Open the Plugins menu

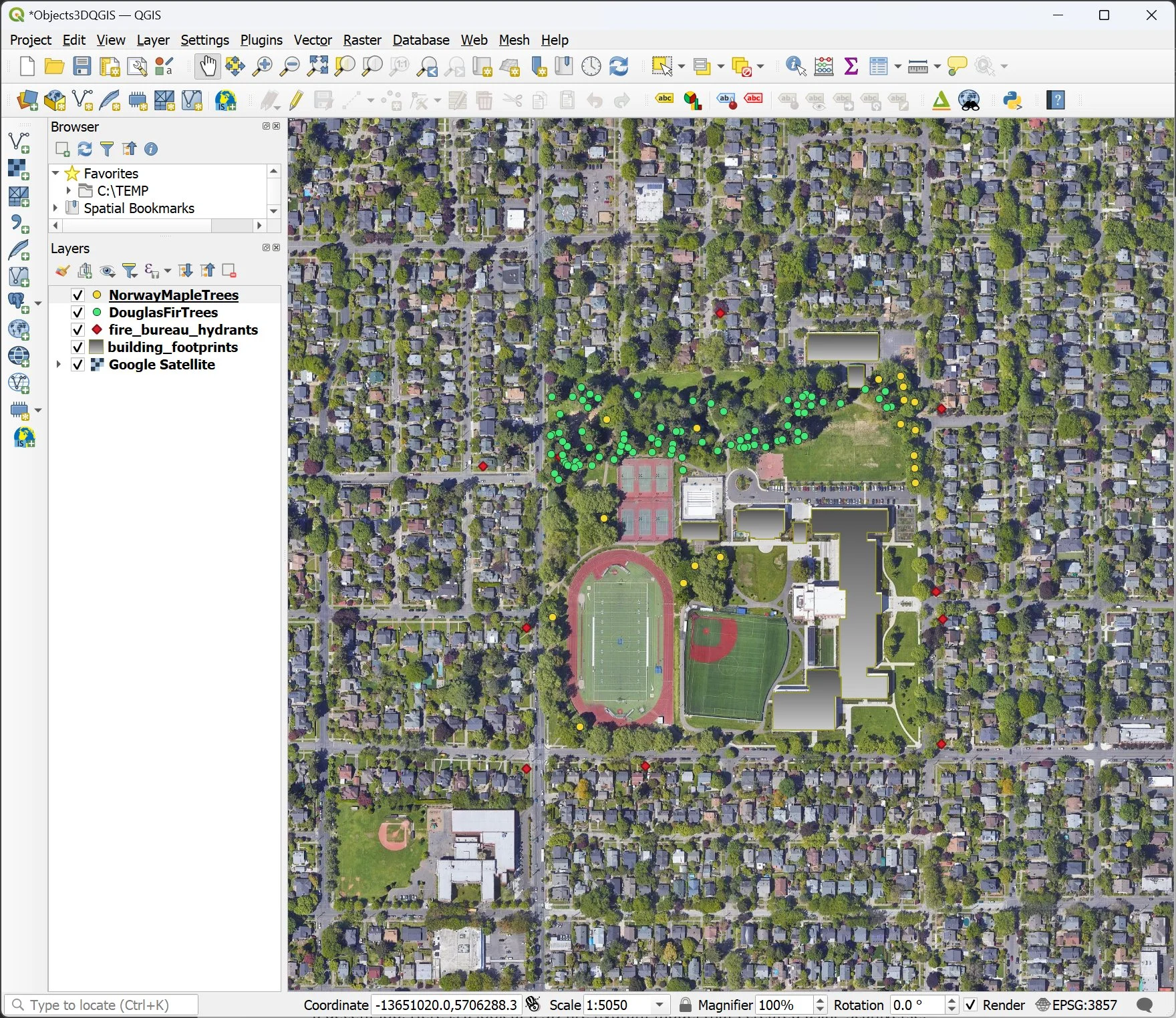[x=261, y=40]
